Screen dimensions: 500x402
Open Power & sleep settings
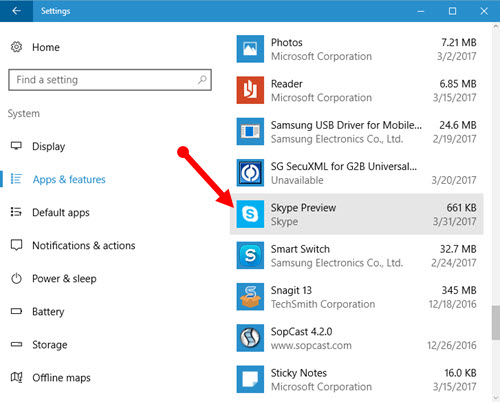pyautogui.click(x=64, y=278)
